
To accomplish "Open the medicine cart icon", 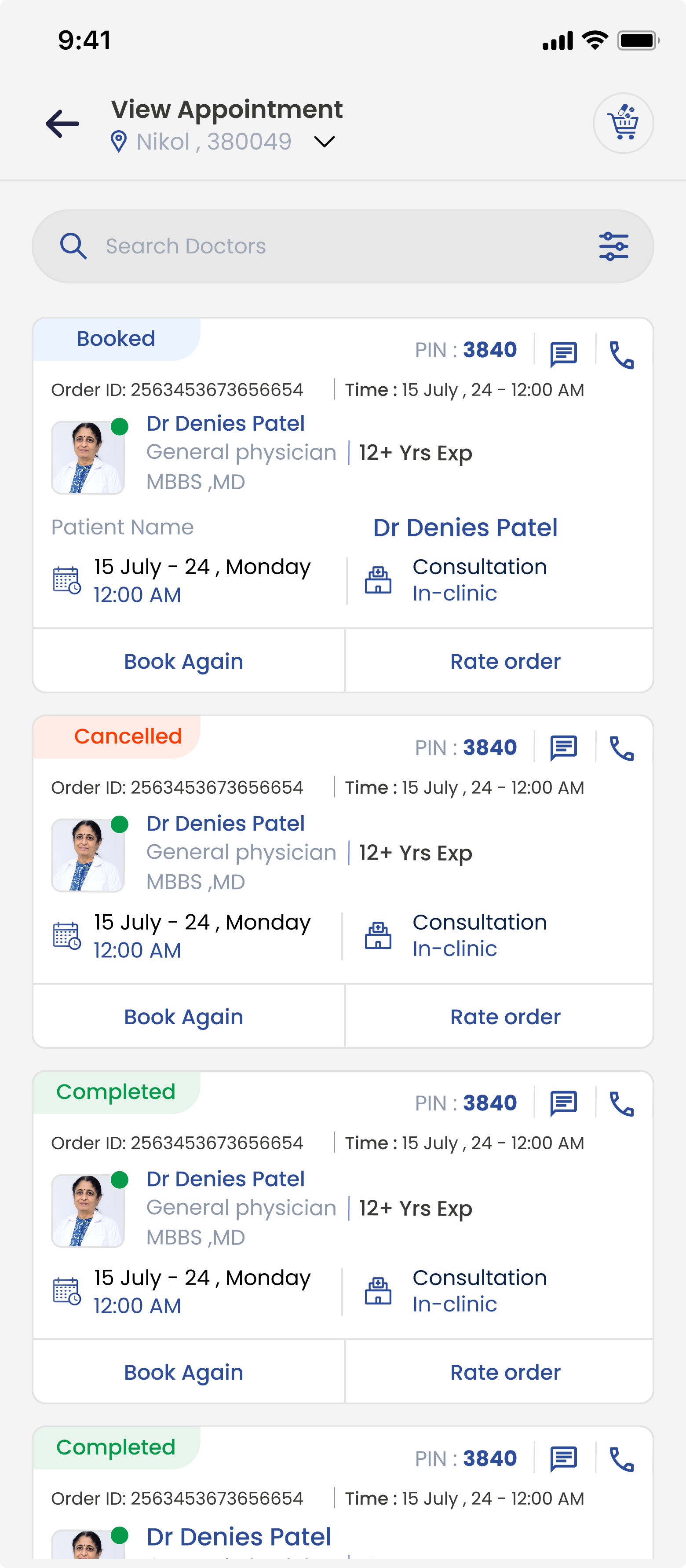I will [x=624, y=123].
